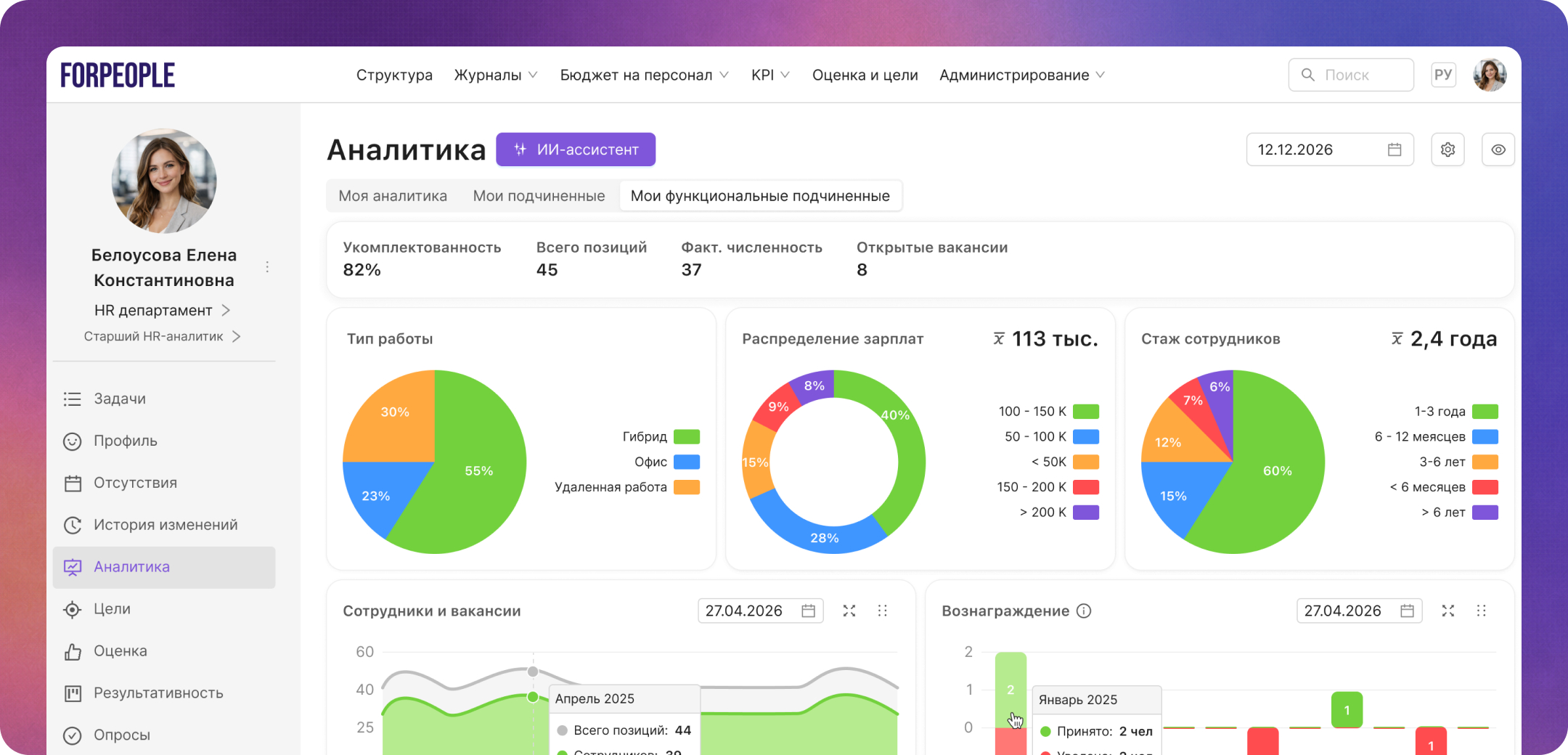Click the green Гибрид legend swatch
1568x755 pixels.
pyautogui.click(x=687, y=436)
